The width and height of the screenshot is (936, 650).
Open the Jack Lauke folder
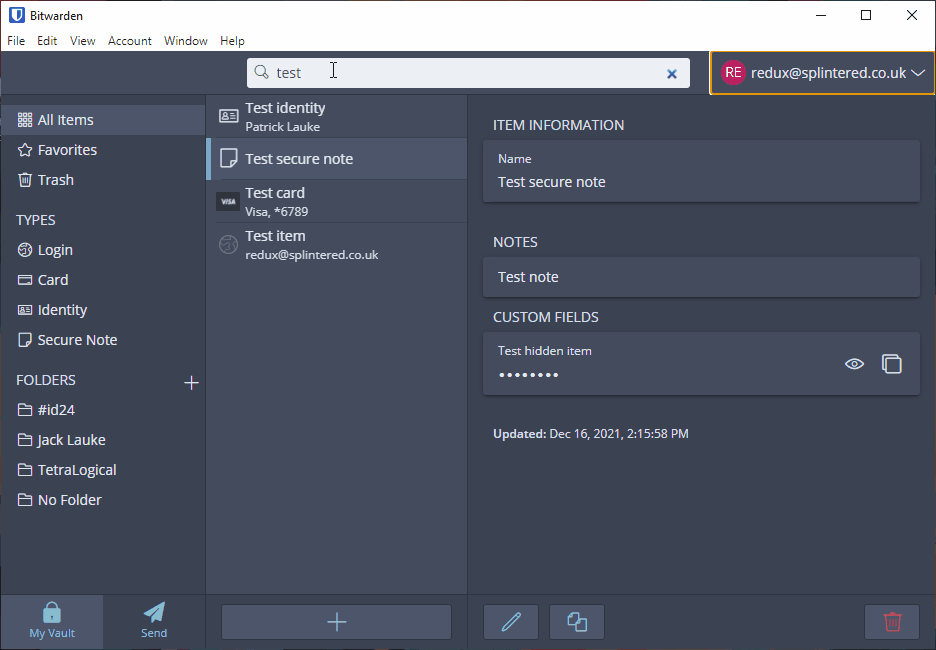[x=61, y=440]
